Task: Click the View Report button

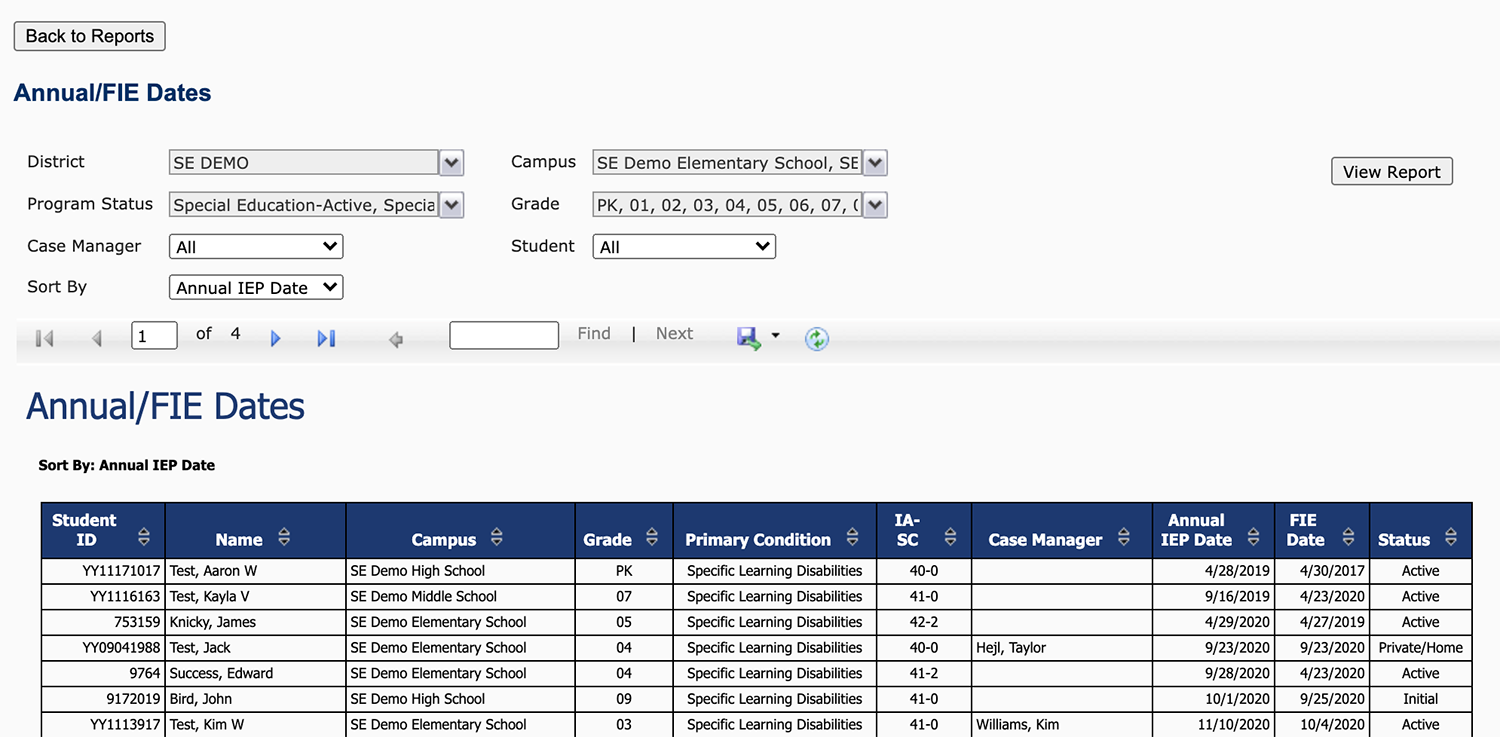Action: (1391, 171)
